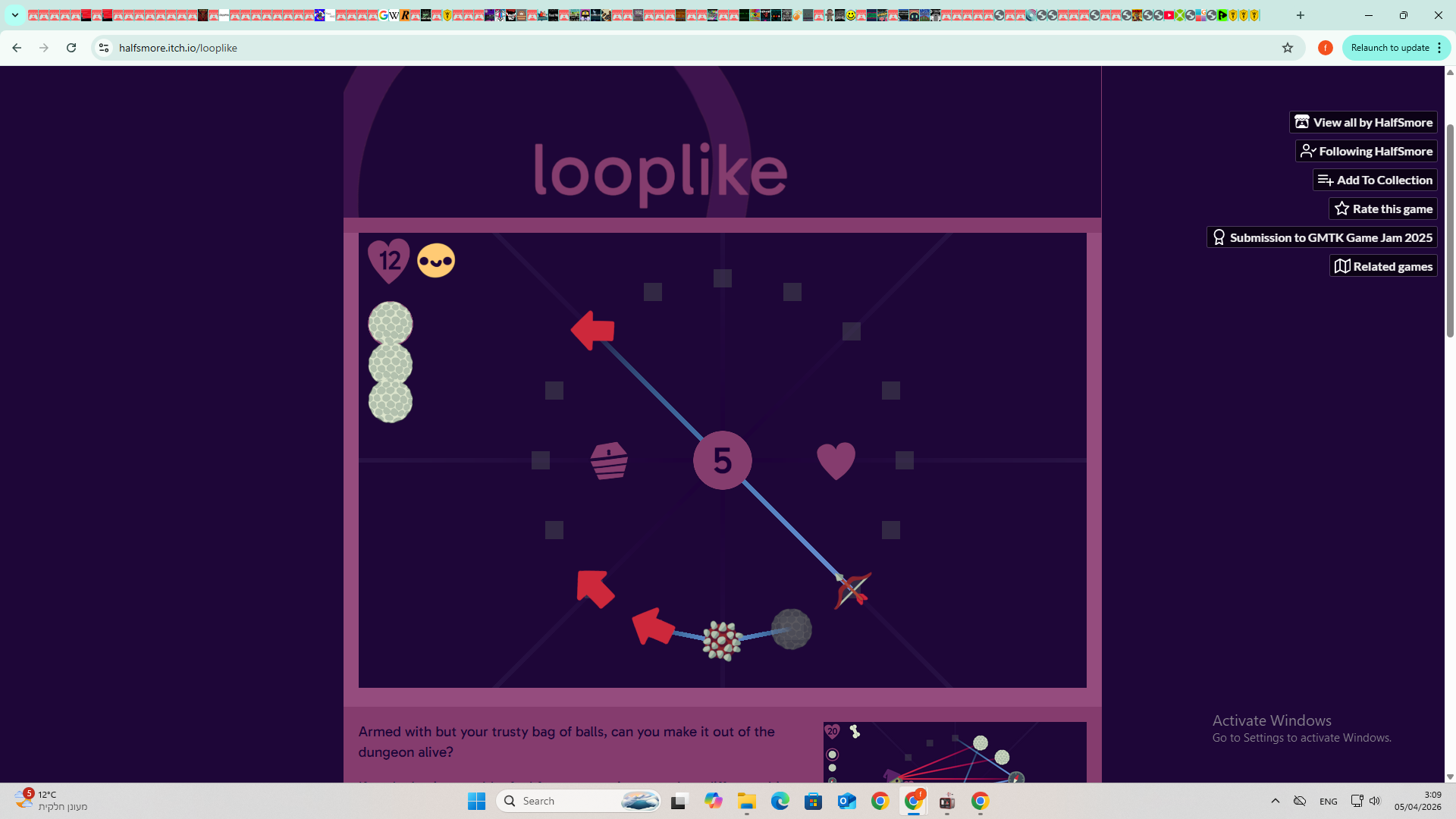Click the center circle showing 5
The image size is (1456, 819).
coord(722,460)
